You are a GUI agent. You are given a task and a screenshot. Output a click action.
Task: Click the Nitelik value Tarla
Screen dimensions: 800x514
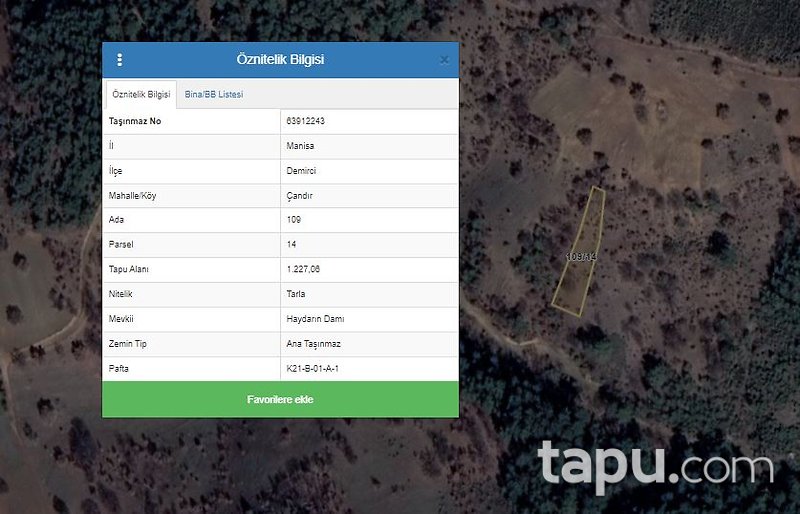296,294
